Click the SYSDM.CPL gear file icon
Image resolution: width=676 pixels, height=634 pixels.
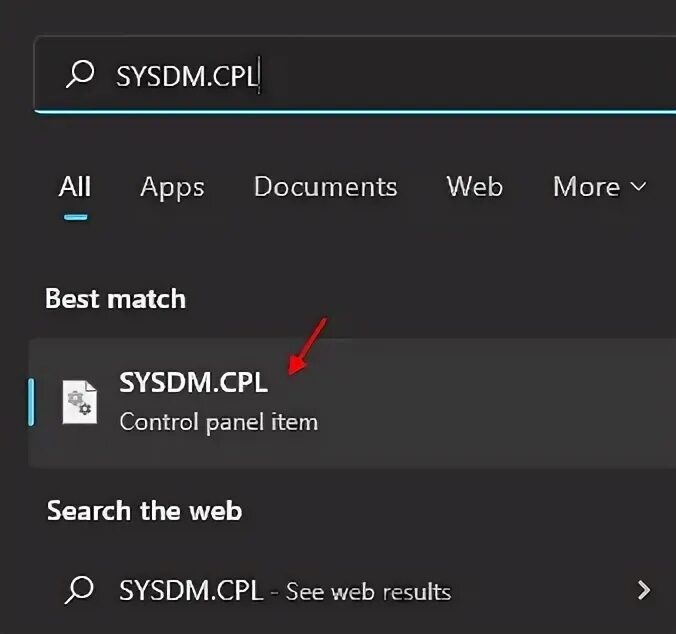79,402
